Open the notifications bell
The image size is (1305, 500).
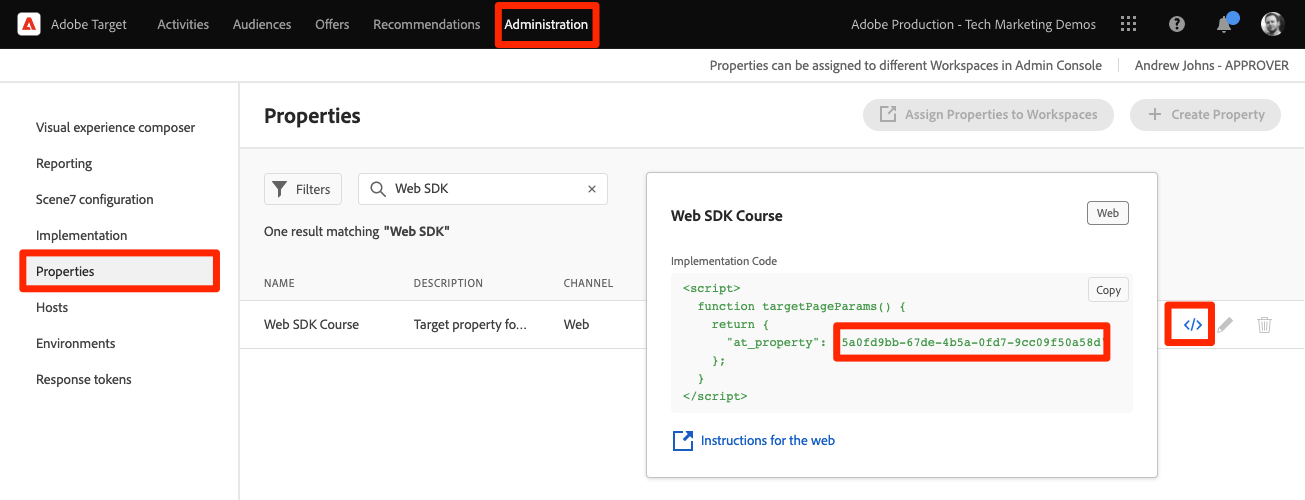pyautogui.click(x=1224, y=25)
